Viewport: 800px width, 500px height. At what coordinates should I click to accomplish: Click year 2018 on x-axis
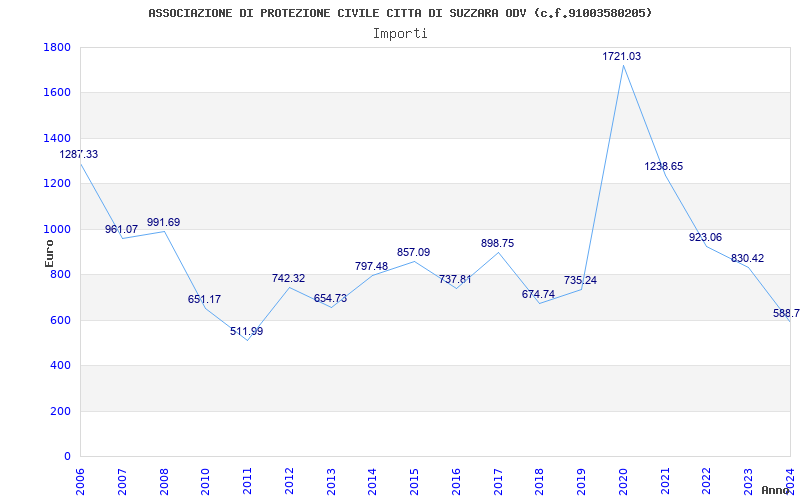tap(540, 483)
